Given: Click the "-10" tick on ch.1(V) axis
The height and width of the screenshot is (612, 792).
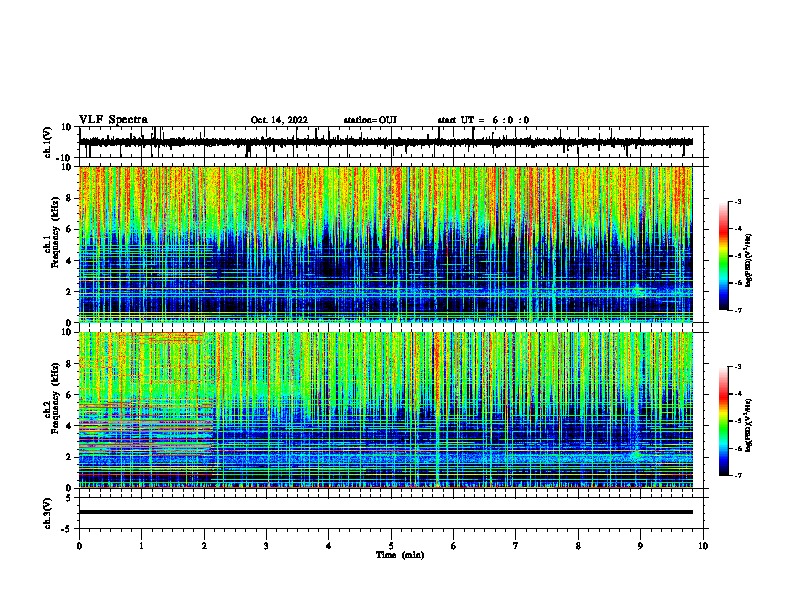Looking at the screenshot, I should coord(65,158).
